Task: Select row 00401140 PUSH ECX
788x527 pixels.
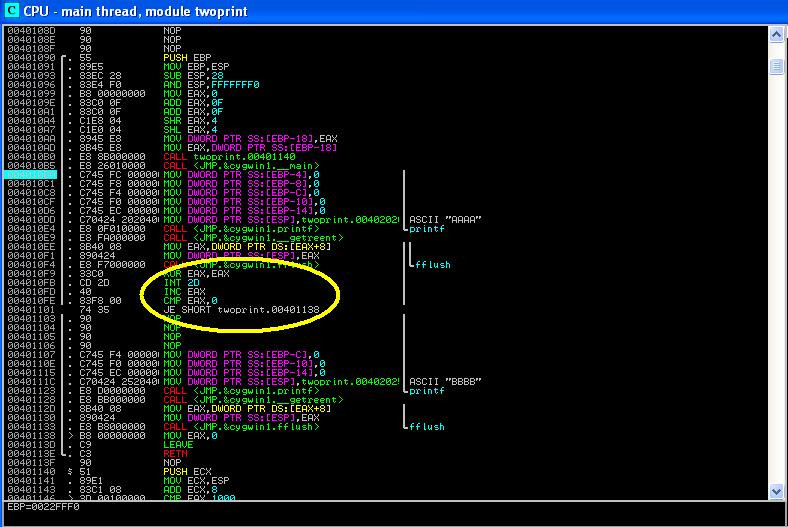Action: coord(386,472)
